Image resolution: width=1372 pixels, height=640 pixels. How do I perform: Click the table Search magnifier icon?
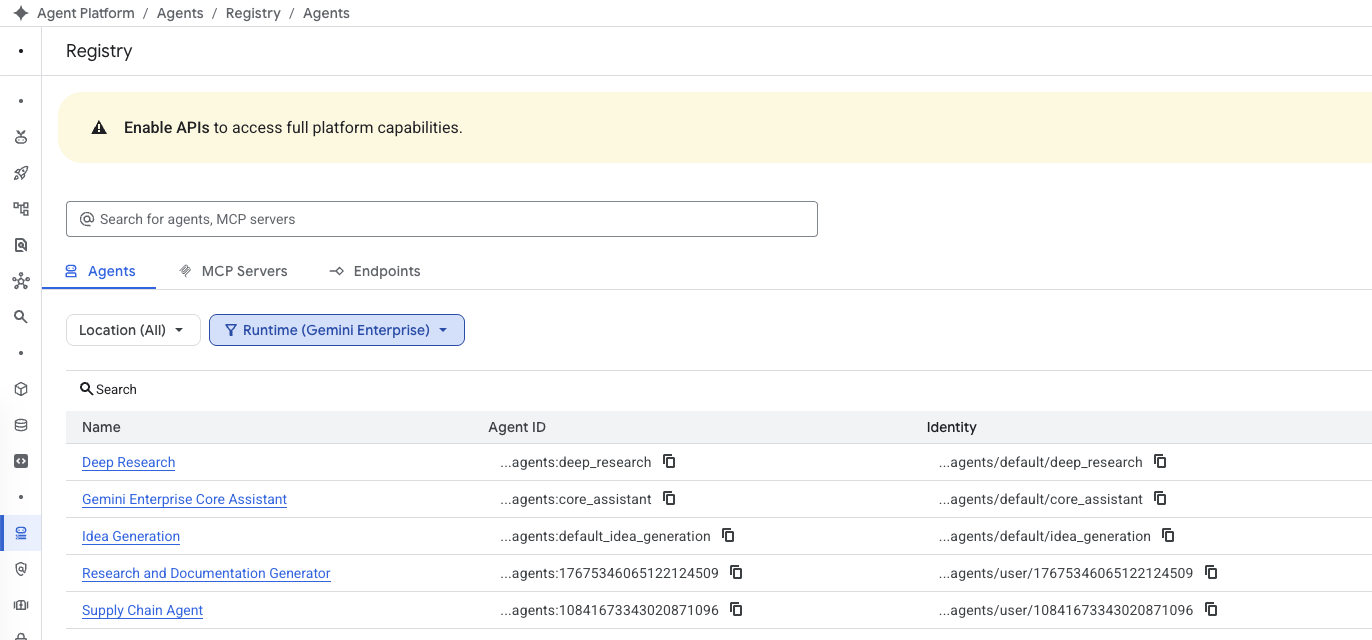point(87,389)
